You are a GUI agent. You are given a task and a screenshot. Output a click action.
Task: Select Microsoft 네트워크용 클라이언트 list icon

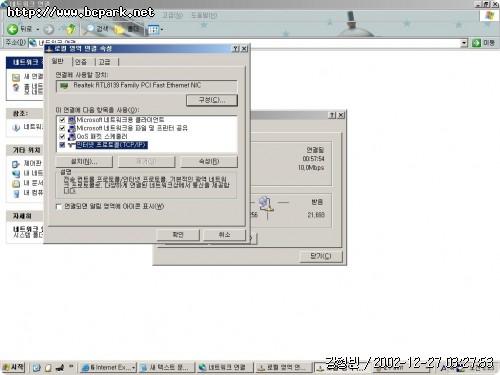[71, 120]
